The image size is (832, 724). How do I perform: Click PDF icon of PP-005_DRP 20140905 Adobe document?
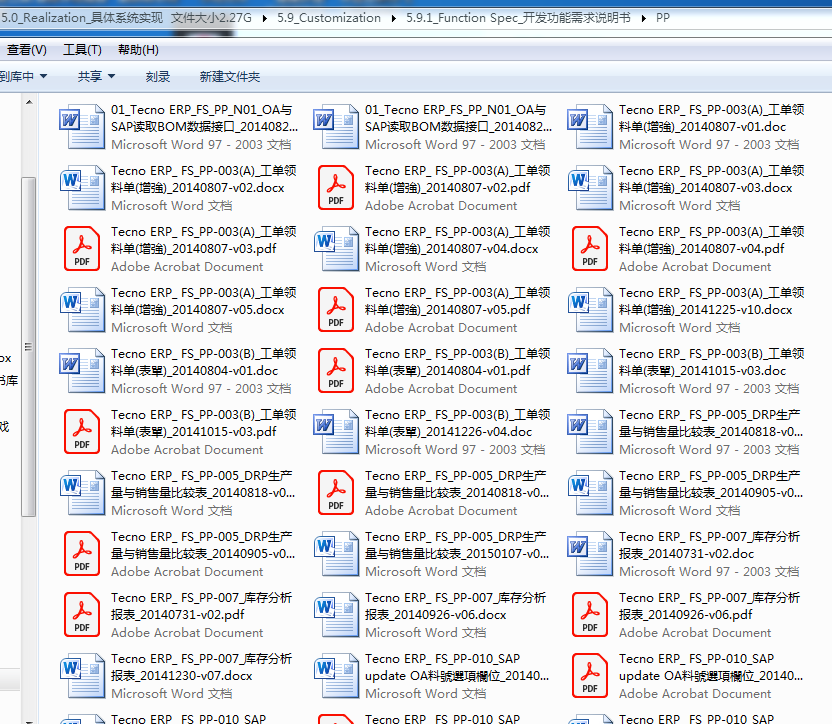(82, 554)
